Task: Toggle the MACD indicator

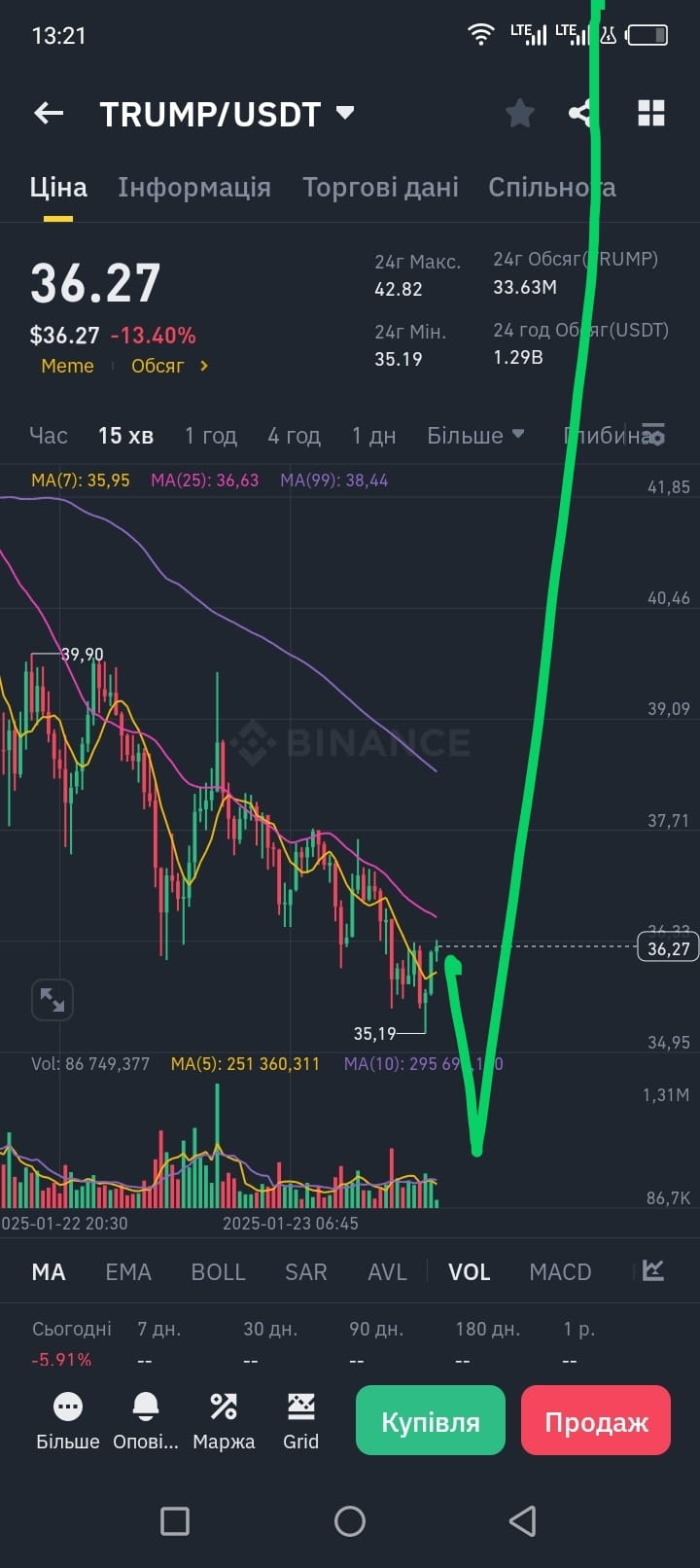Action: [560, 1271]
